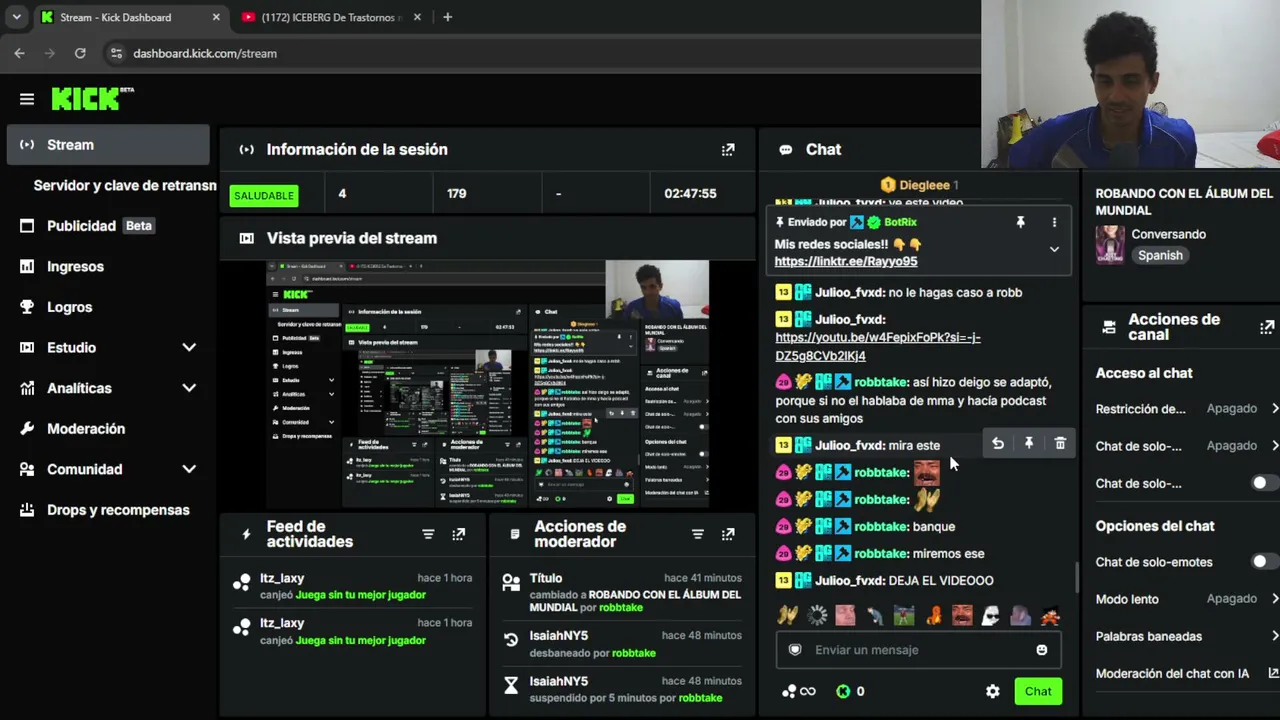This screenshot has width=1280, height=720.
Task: Click the shield badge icon in message box
Action: (x=795, y=650)
